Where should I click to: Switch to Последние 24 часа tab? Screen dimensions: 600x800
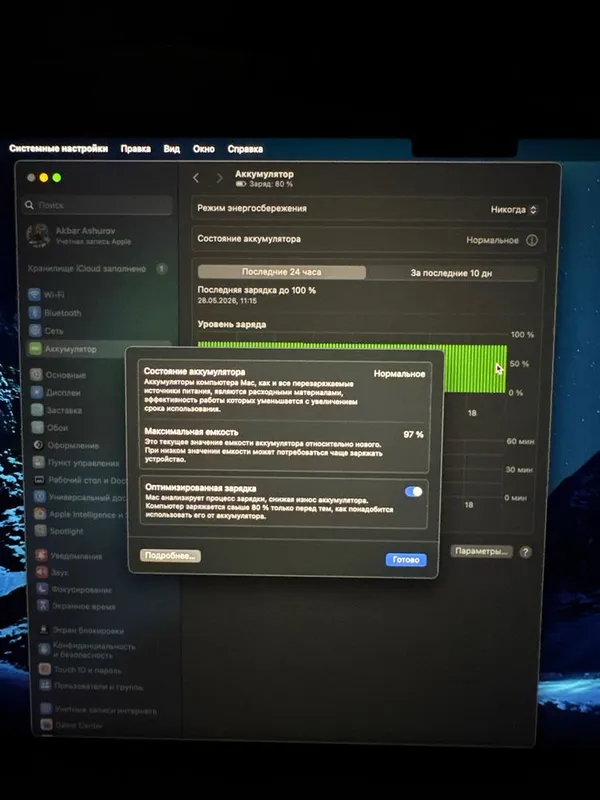(x=282, y=272)
